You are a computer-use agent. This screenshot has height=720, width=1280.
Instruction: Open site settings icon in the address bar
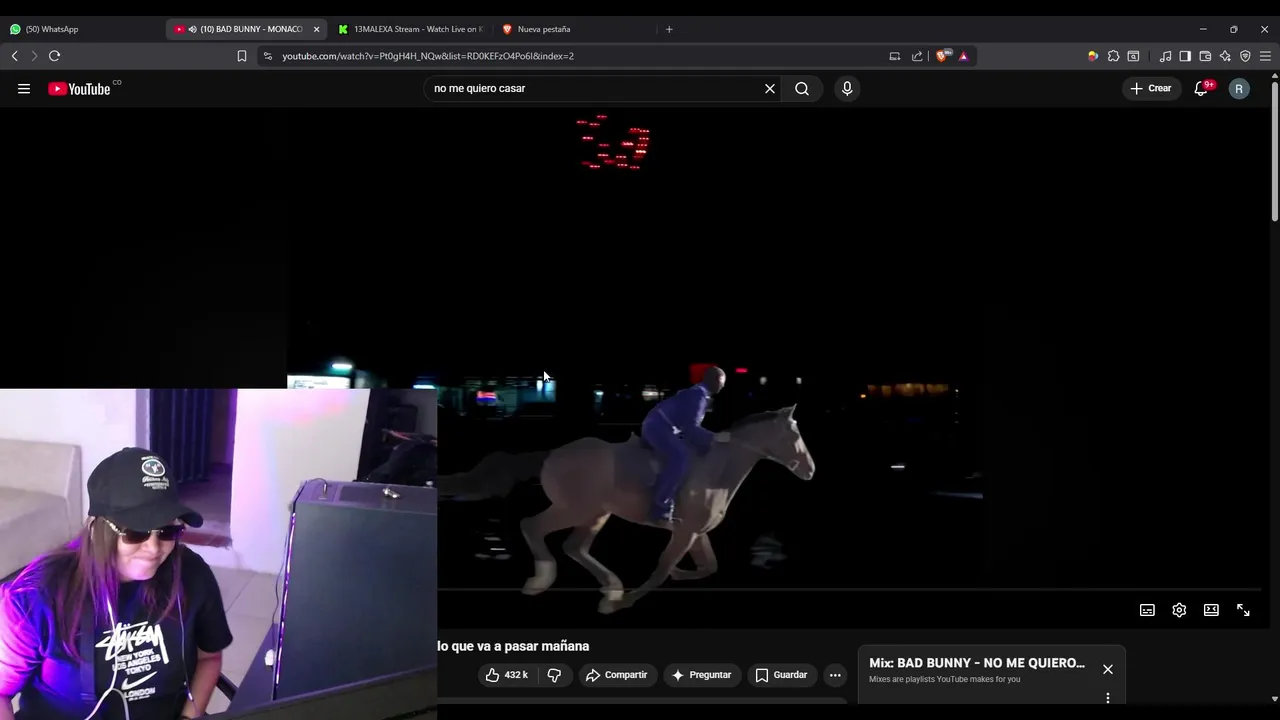tap(268, 56)
